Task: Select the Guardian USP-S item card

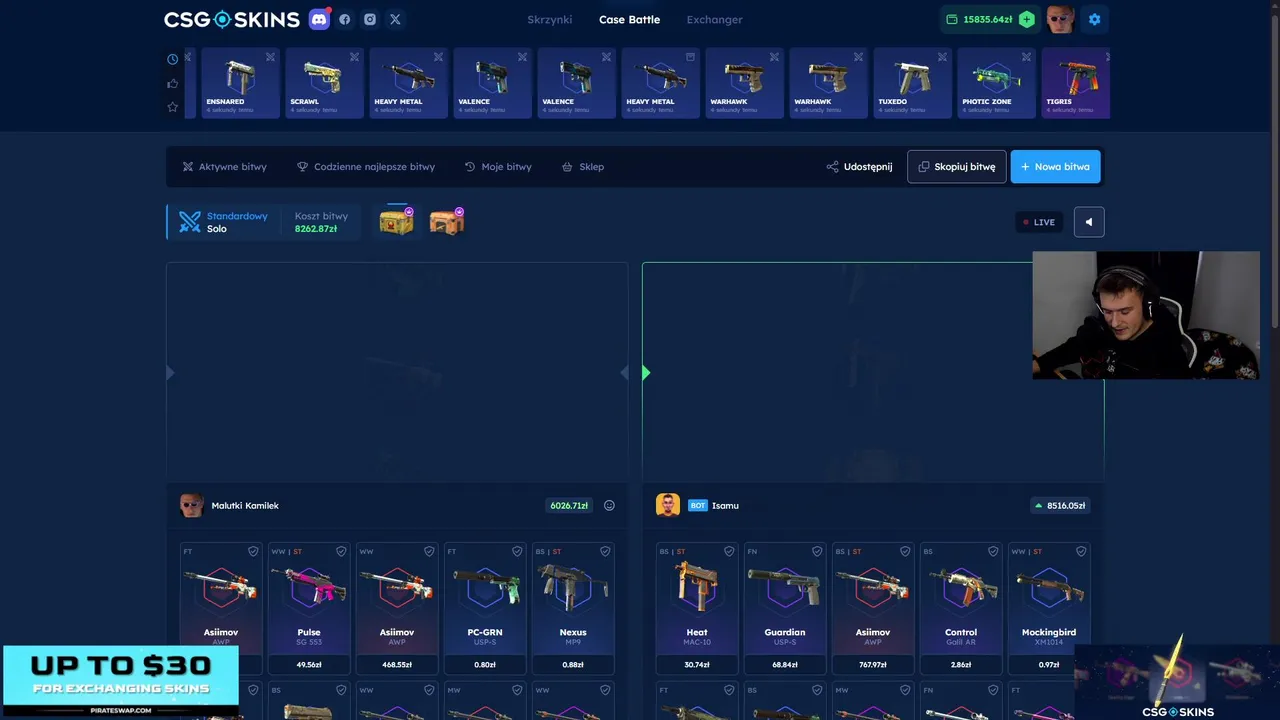Action: point(785,608)
